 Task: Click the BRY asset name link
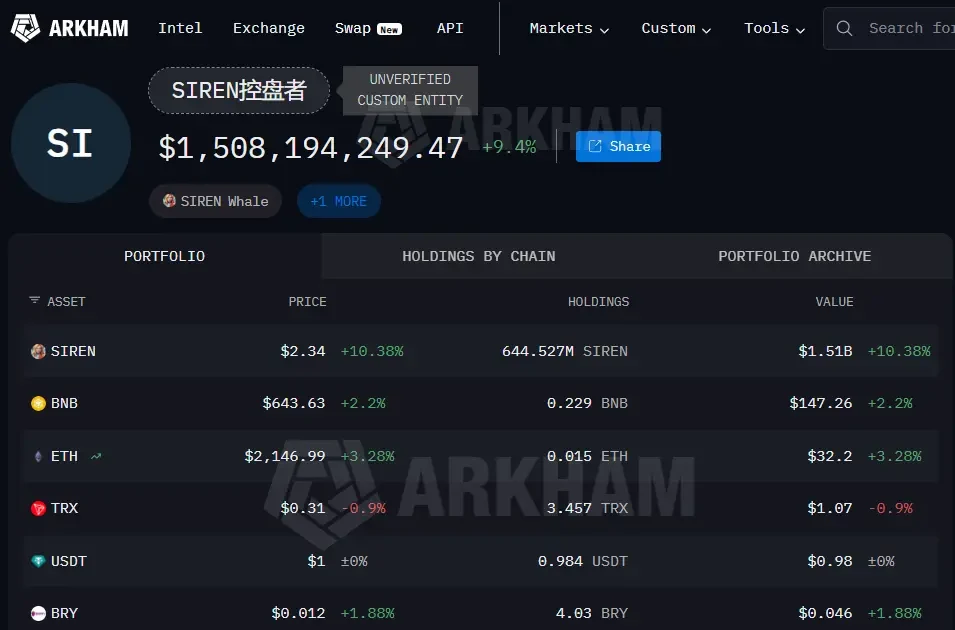64,613
